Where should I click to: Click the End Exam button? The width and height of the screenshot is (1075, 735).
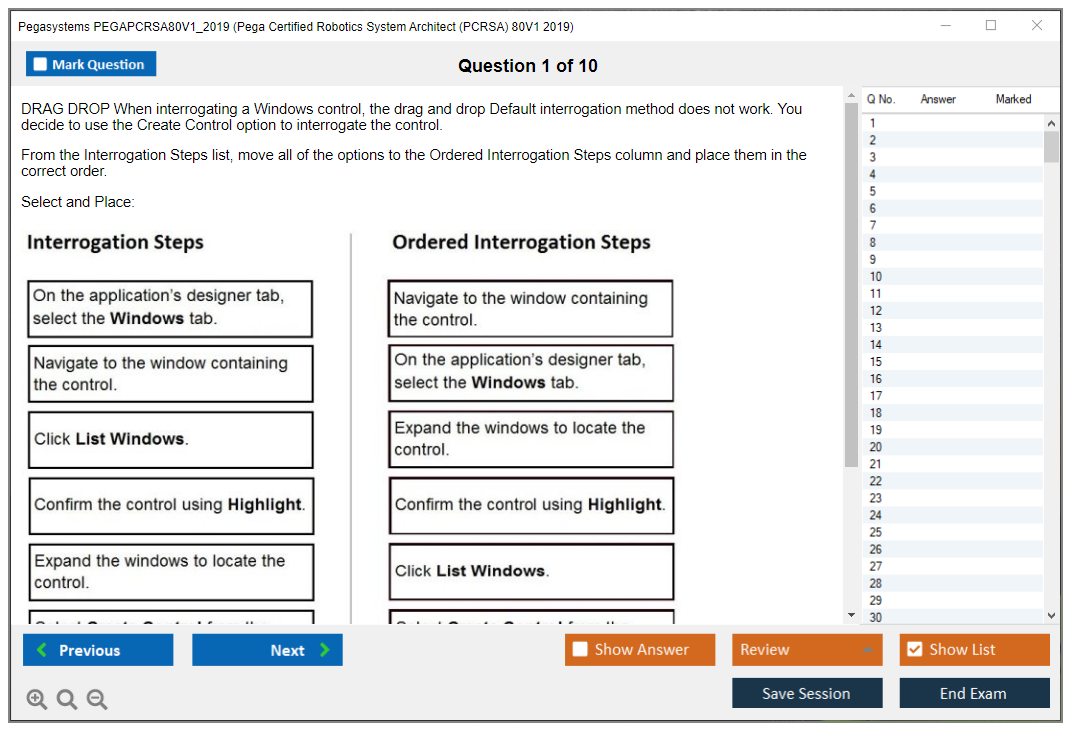973,693
